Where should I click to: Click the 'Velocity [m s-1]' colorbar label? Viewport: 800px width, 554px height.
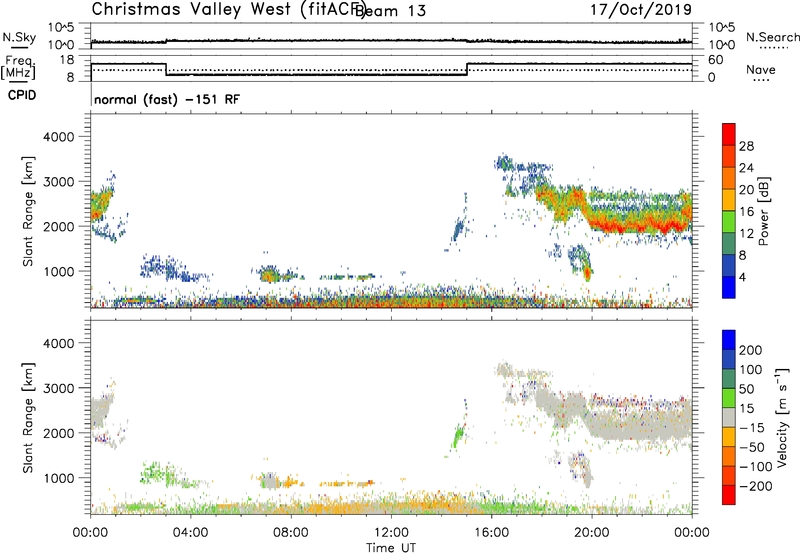click(x=782, y=417)
